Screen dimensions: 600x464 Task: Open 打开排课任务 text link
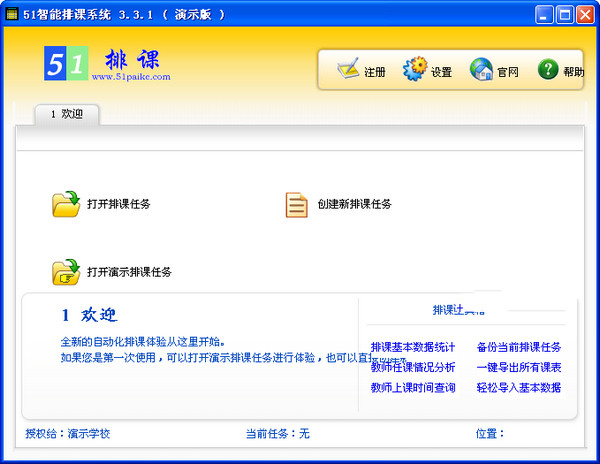[119, 204]
